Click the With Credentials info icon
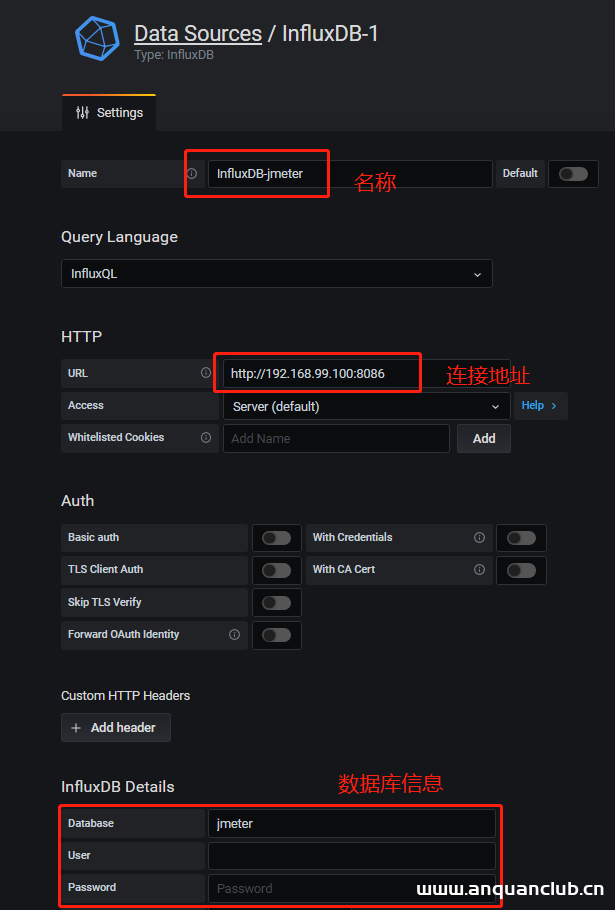 point(479,537)
